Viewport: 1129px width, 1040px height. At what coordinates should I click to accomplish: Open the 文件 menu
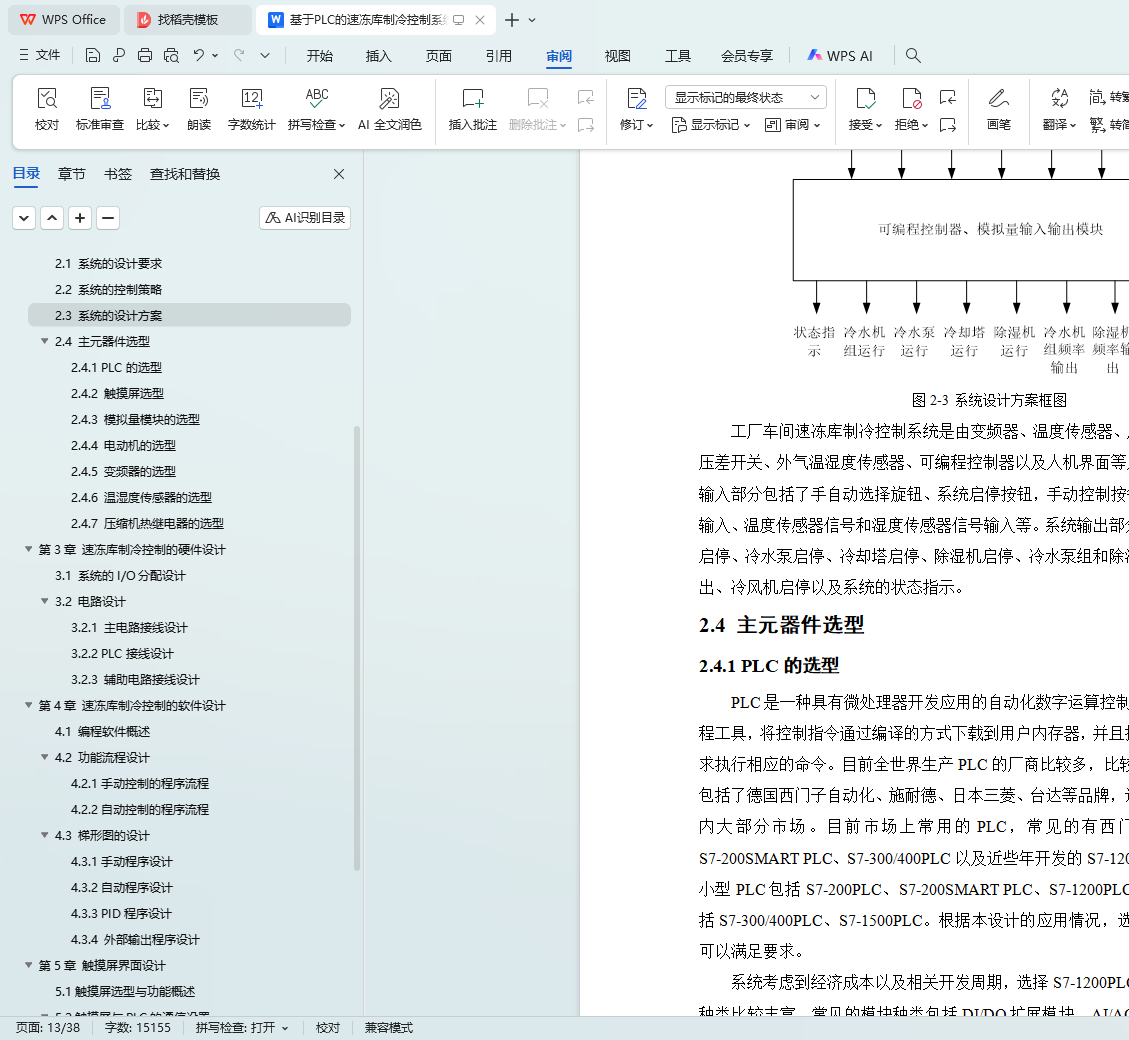point(40,55)
